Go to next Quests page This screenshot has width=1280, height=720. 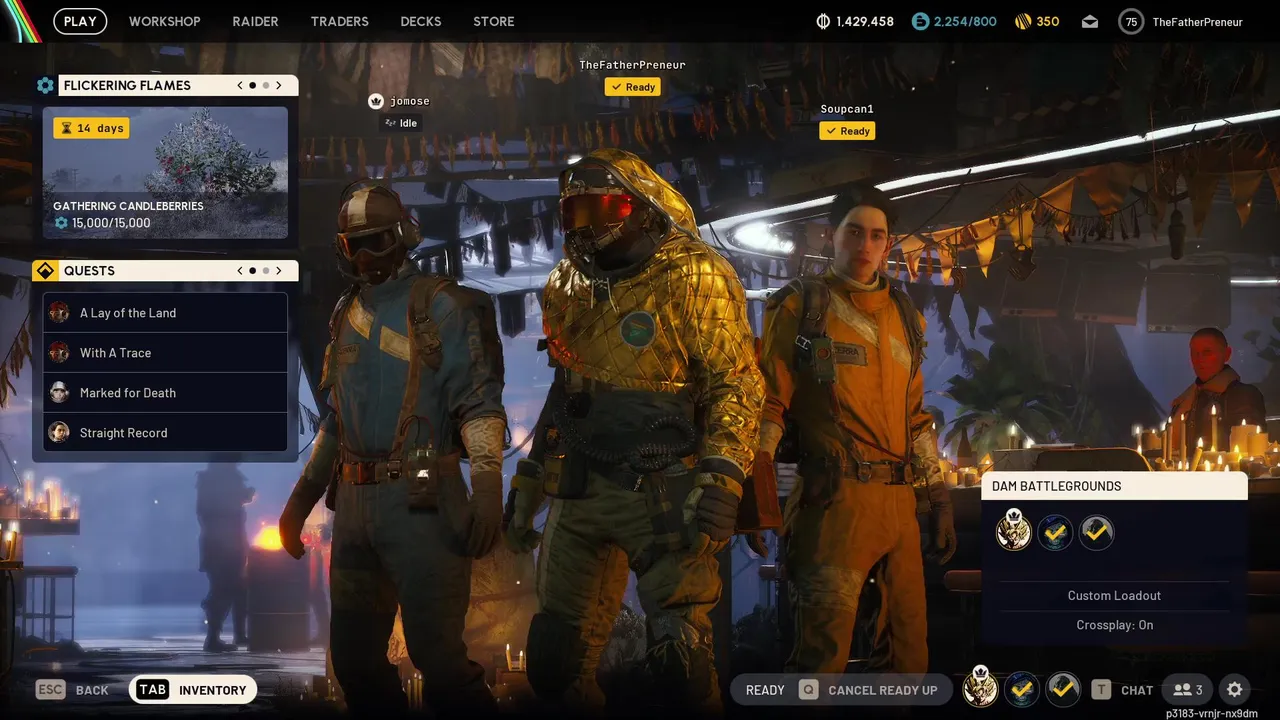tap(279, 271)
